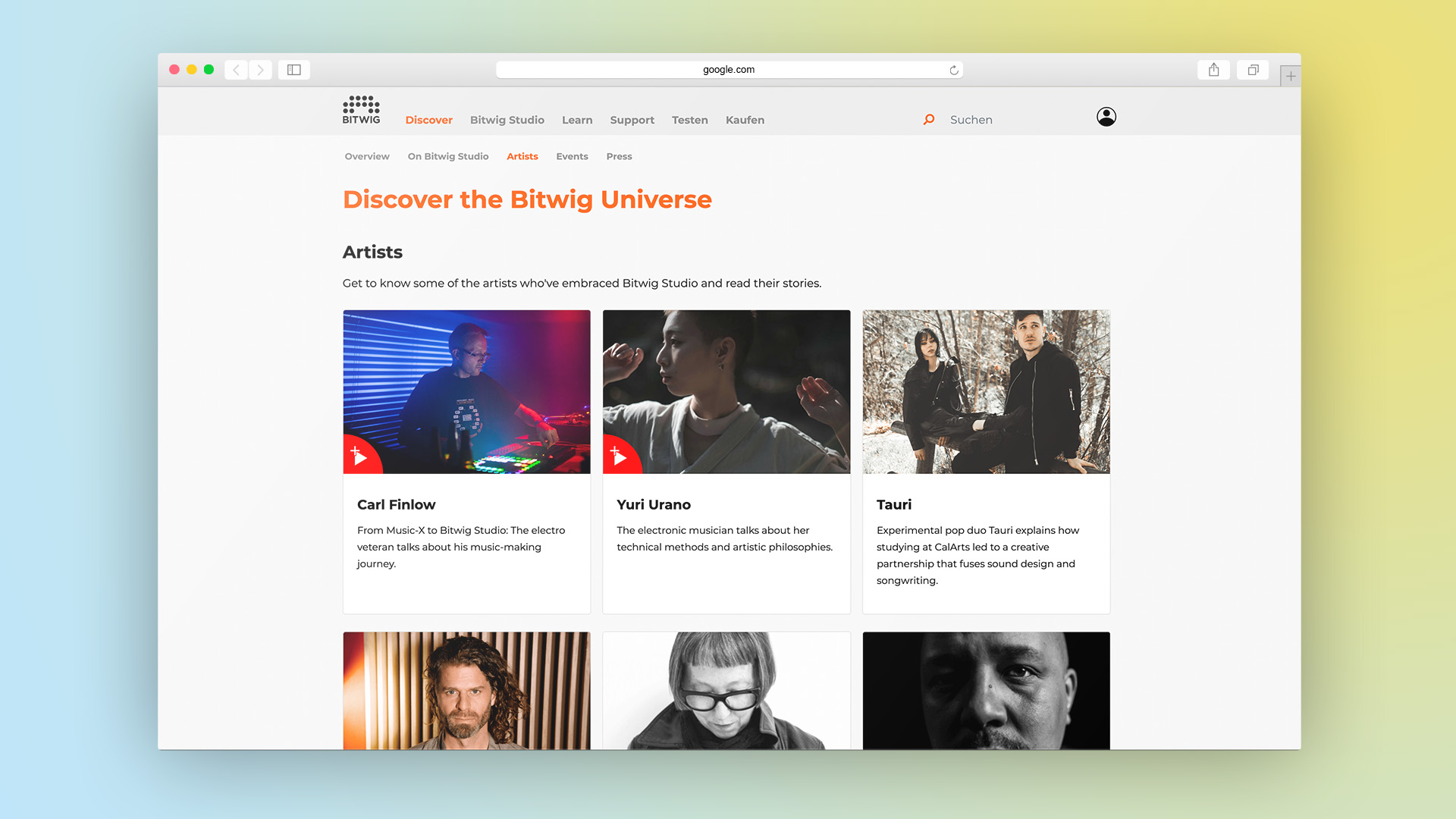Add a new browser tab
Screen dimensions: 1456x819
click(x=1291, y=76)
